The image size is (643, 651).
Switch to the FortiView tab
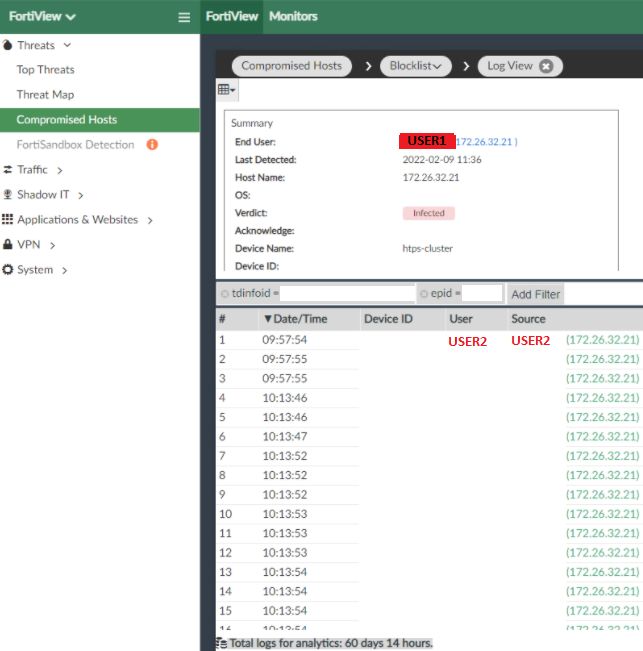[x=232, y=17]
